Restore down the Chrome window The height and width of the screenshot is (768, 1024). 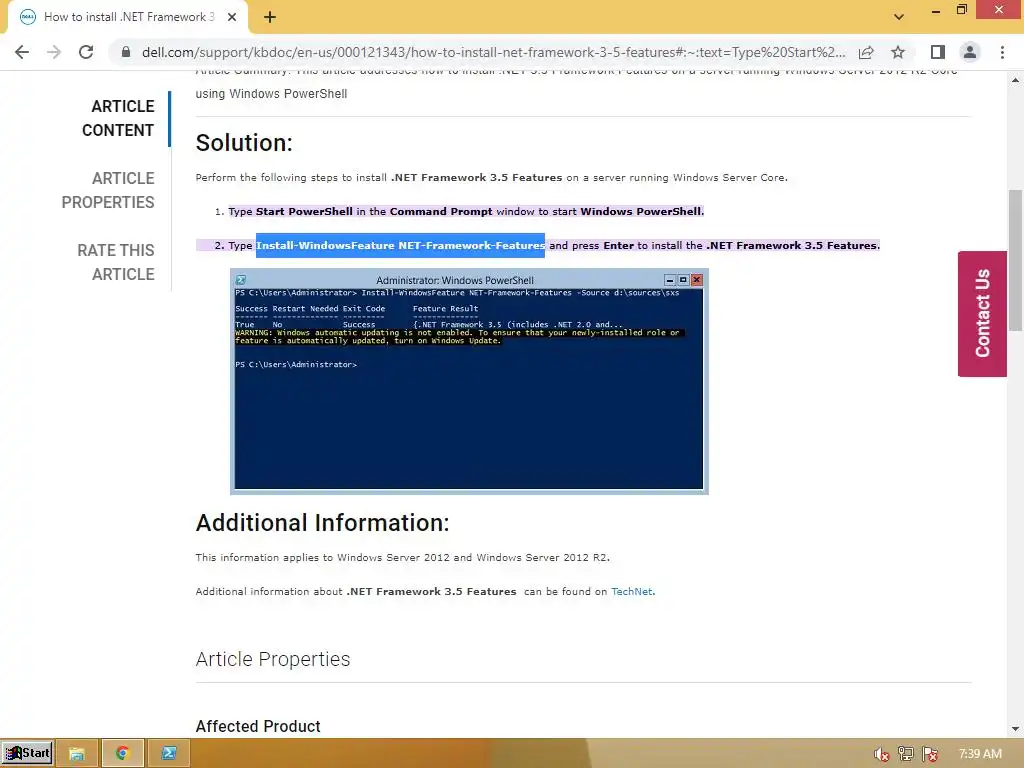[962, 10]
